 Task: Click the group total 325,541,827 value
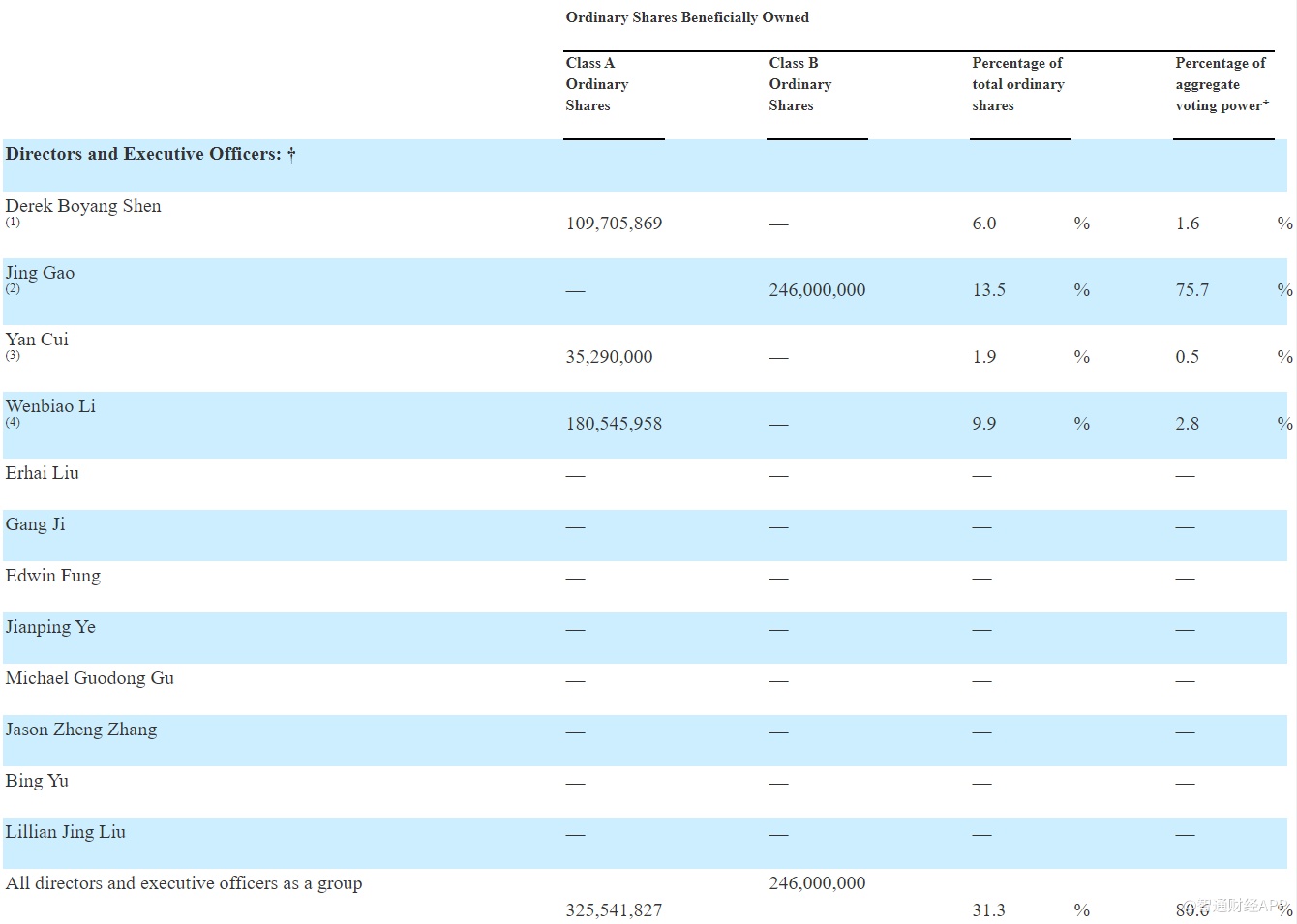[x=614, y=910]
